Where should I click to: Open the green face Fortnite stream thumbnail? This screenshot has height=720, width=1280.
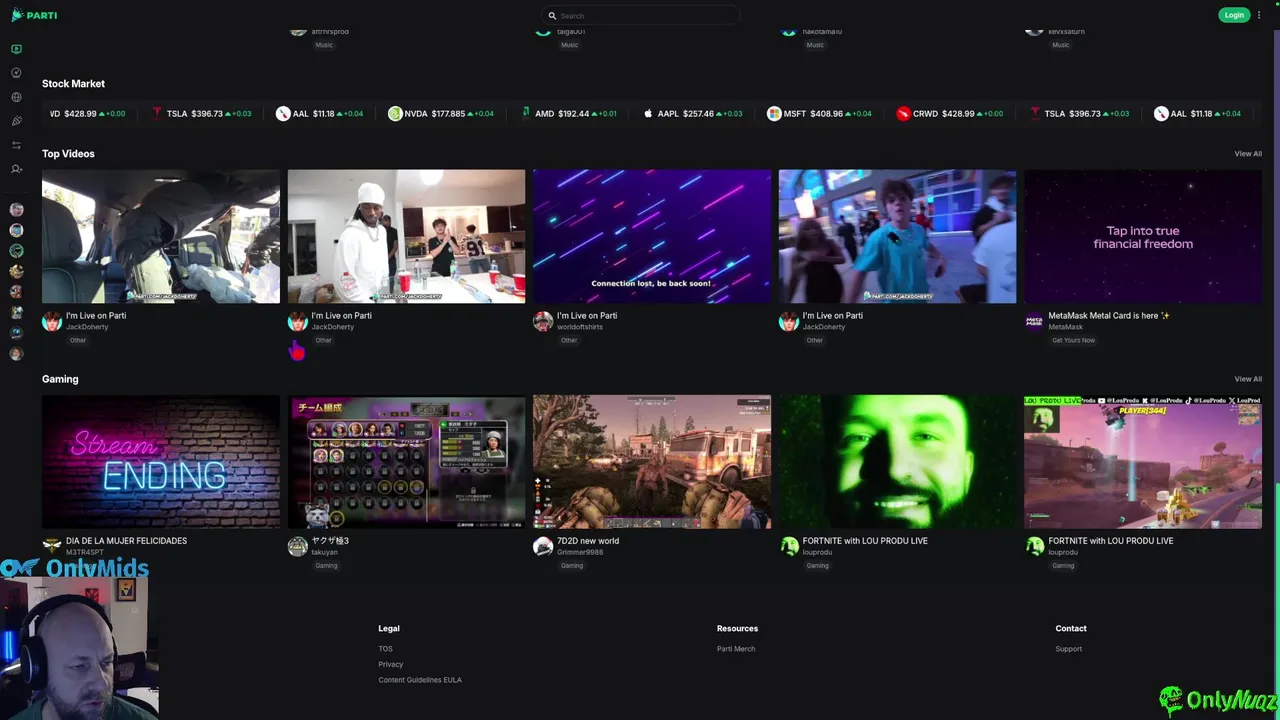click(x=897, y=461)
